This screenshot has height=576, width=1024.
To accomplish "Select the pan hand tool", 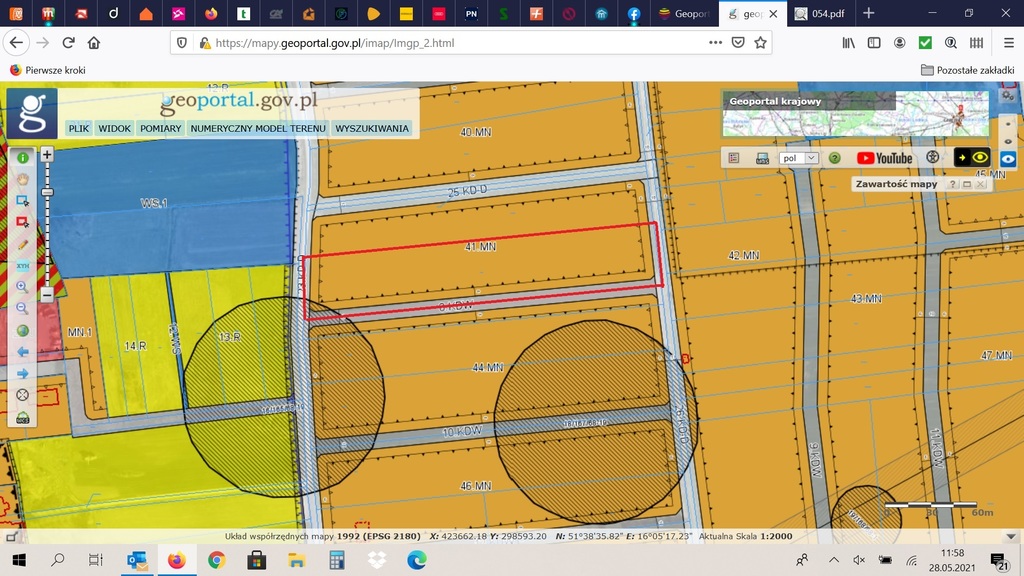I will click(22, 180).
